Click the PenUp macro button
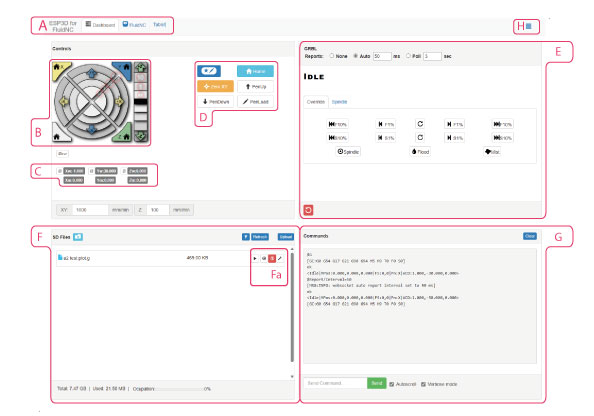 tap(255, 86)
